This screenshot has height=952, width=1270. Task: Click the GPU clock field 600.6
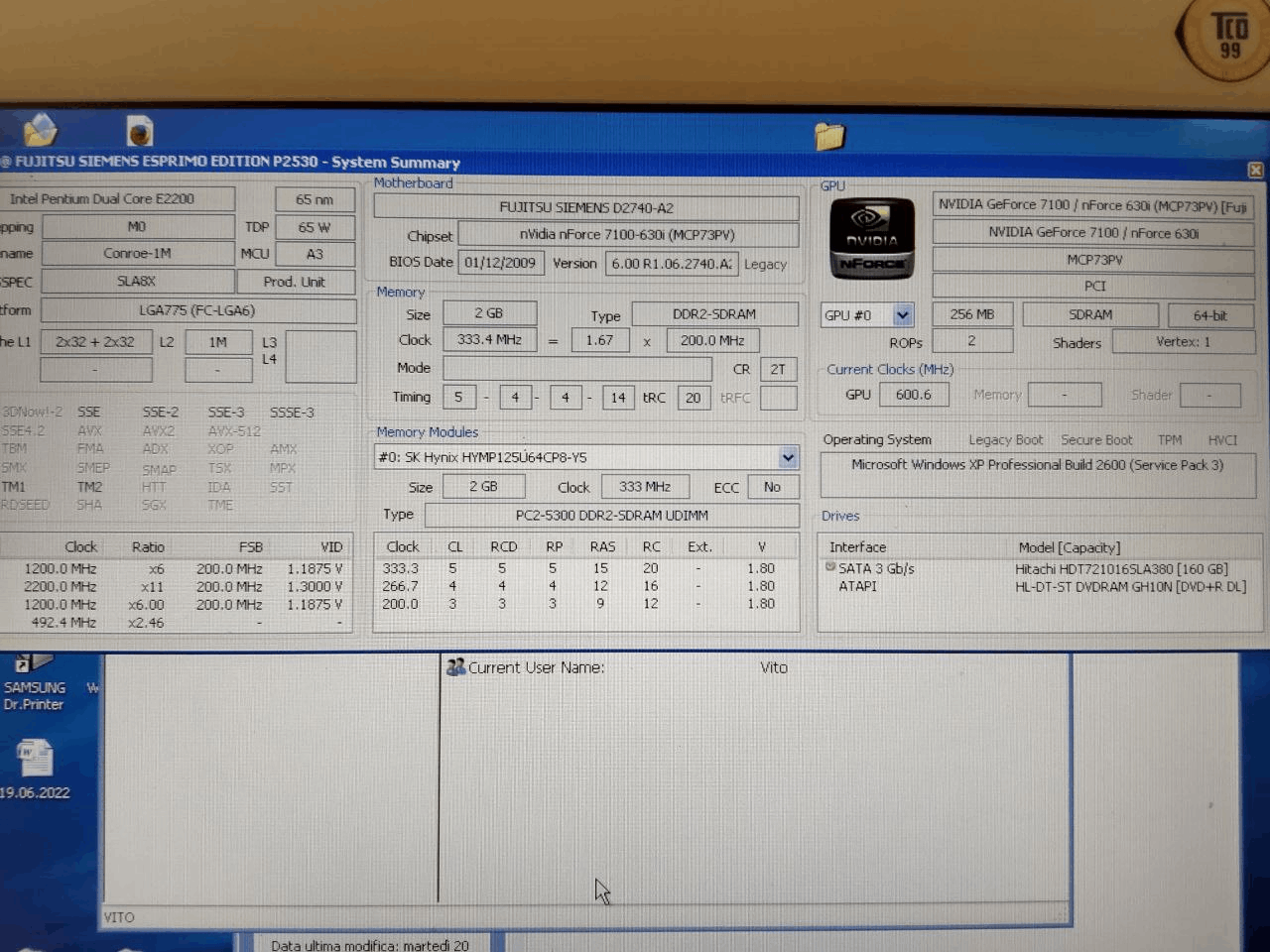pyautogui.click(x=914, y=395)
